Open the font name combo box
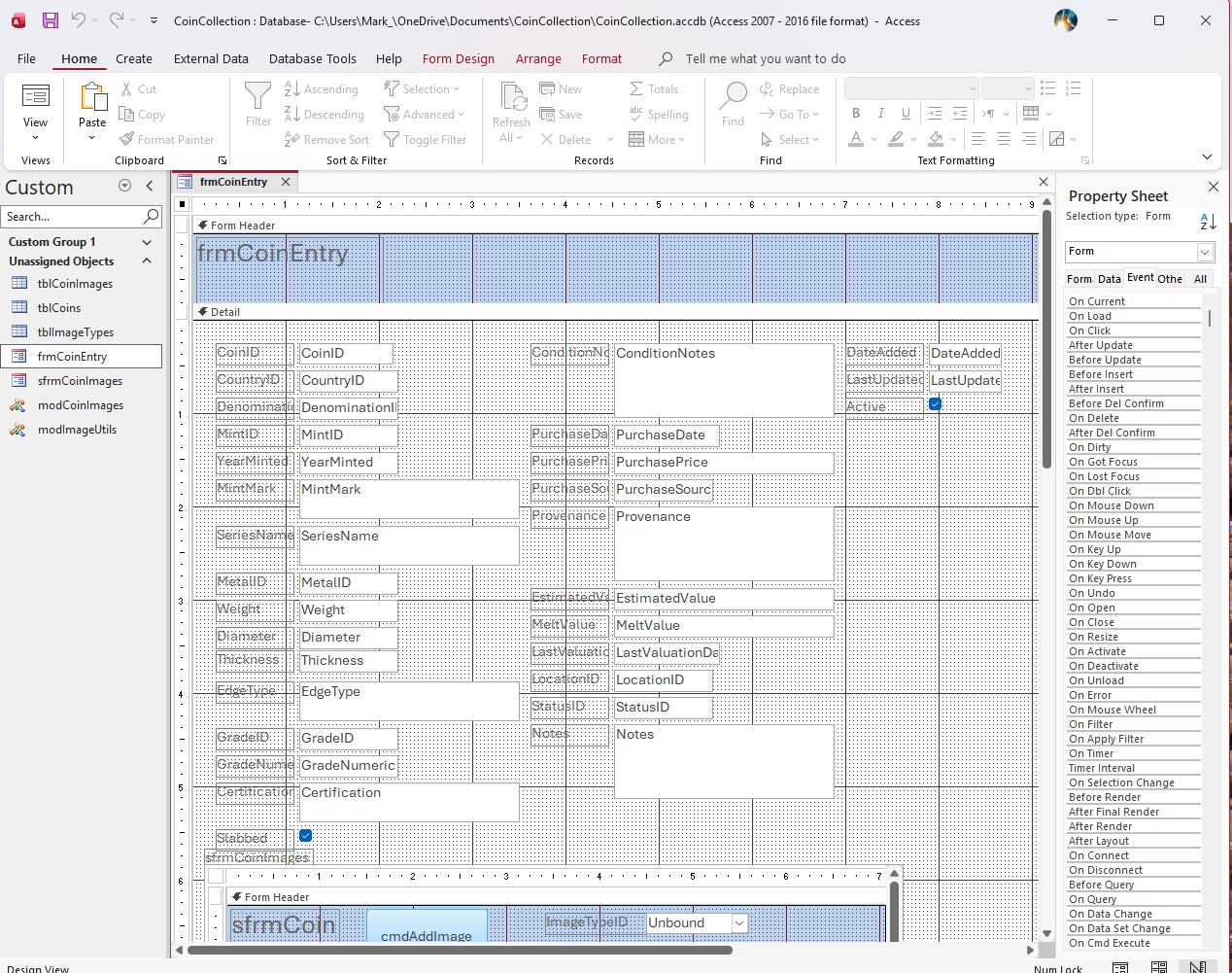 tap(910, 88)
